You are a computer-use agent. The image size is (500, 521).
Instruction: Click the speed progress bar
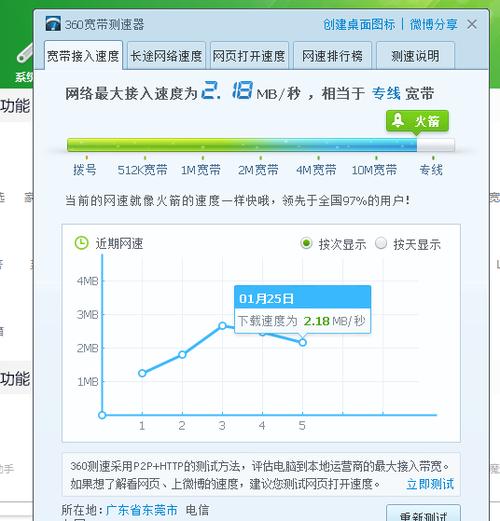coord(261,145)
